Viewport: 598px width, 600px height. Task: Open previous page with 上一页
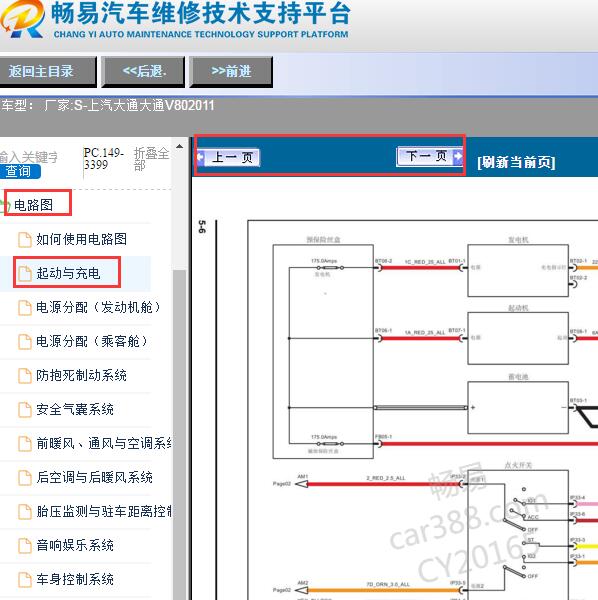pos(228,157)
